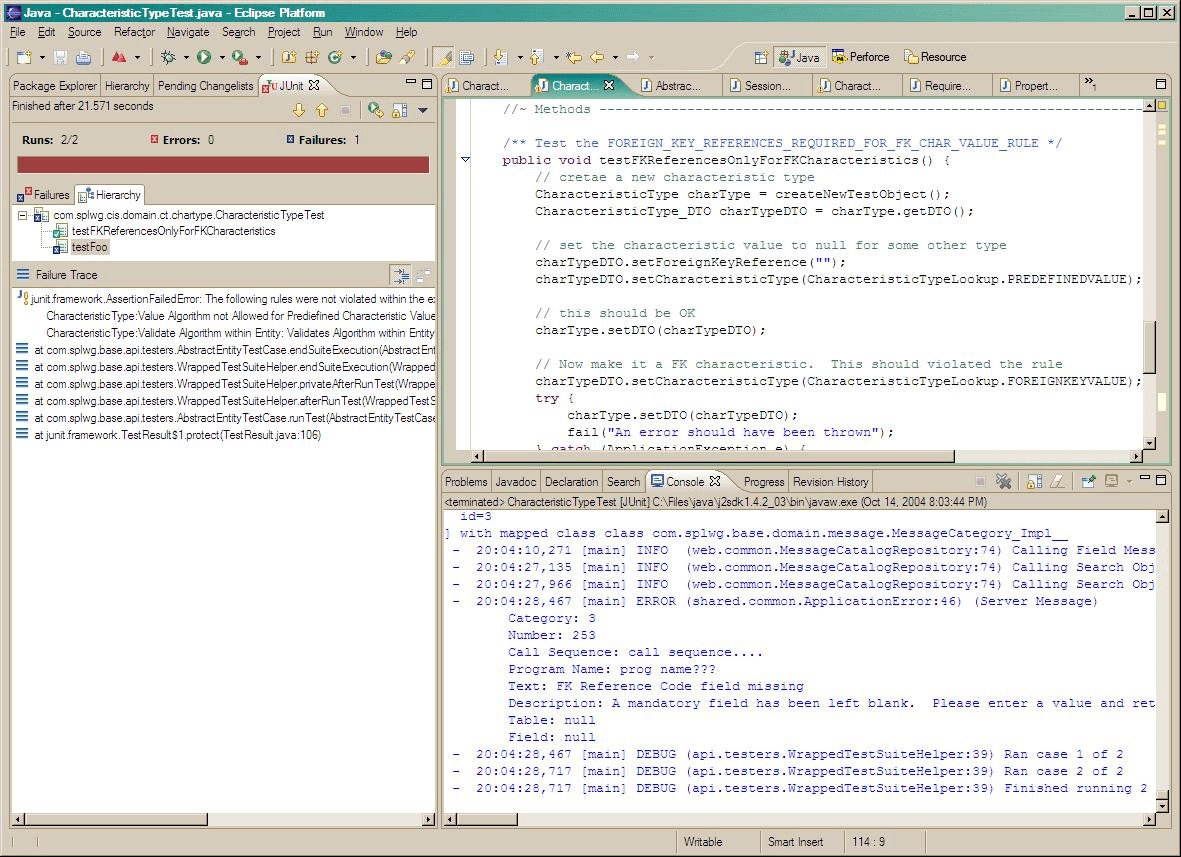Open the Run button dropdown arrow
Image resolution: width=1181 pixels, height=857 pixels.
click(222, 57)
